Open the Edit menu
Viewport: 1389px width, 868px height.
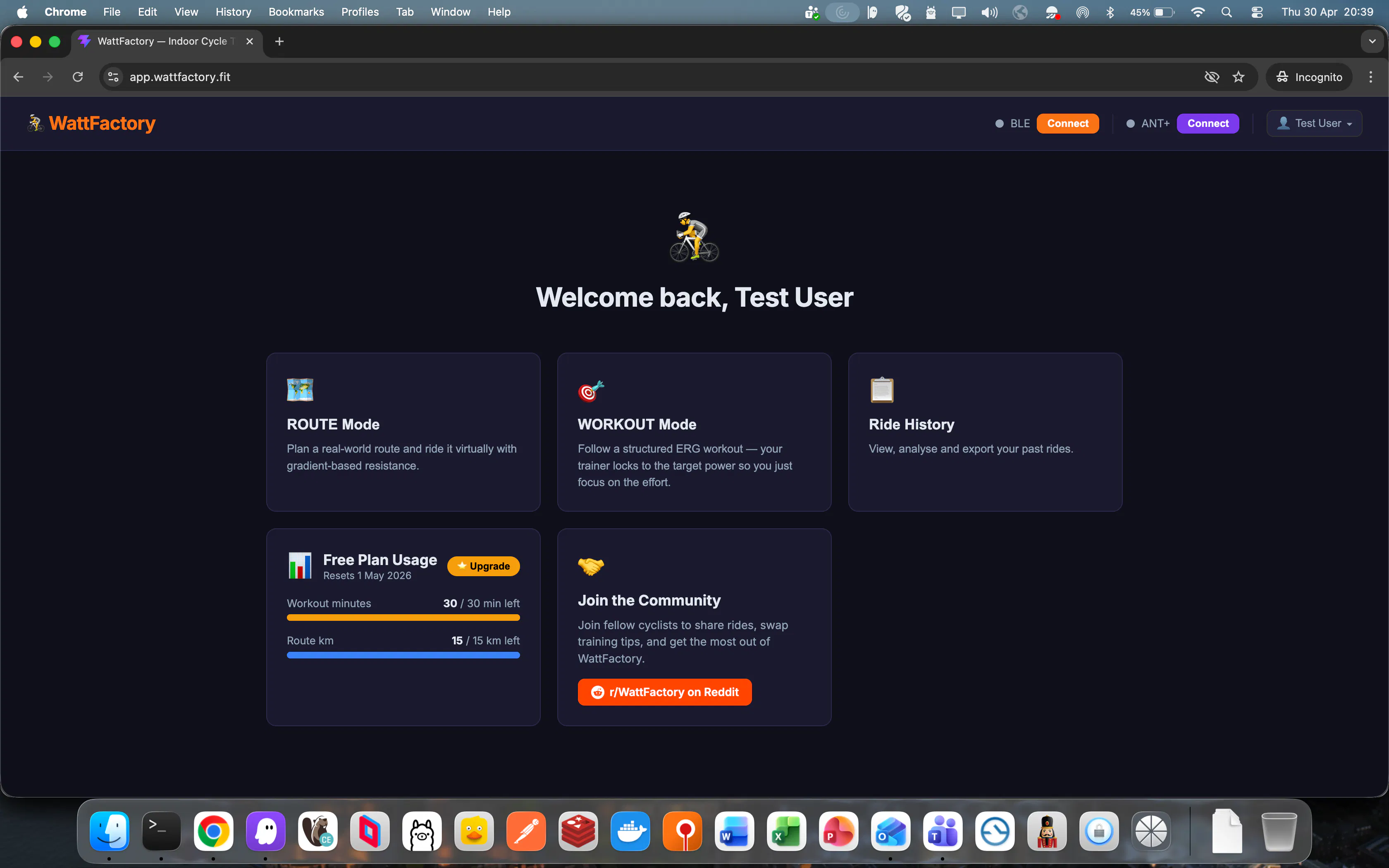(x=147, y=12)
